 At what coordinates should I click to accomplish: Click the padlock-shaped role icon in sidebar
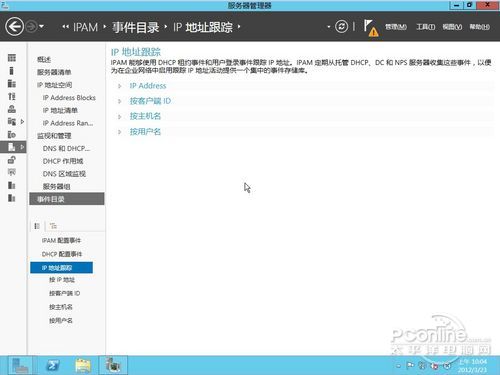click(12, 160)
